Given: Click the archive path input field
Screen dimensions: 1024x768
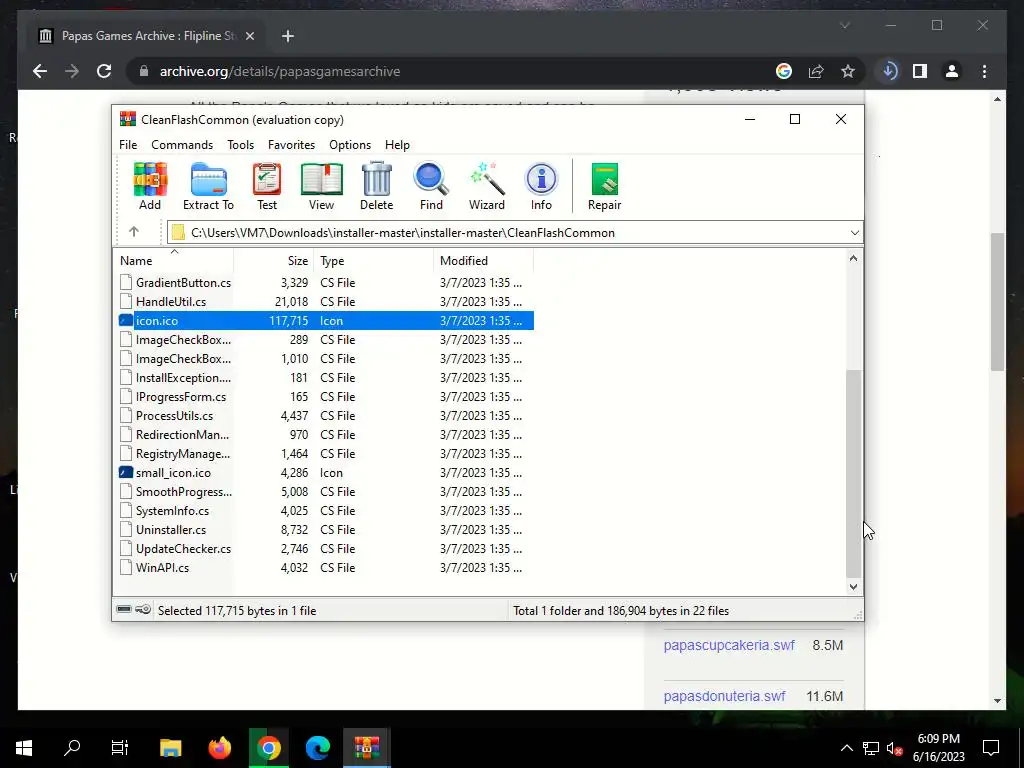Looking at the screenshot, I should pos(515,232).
